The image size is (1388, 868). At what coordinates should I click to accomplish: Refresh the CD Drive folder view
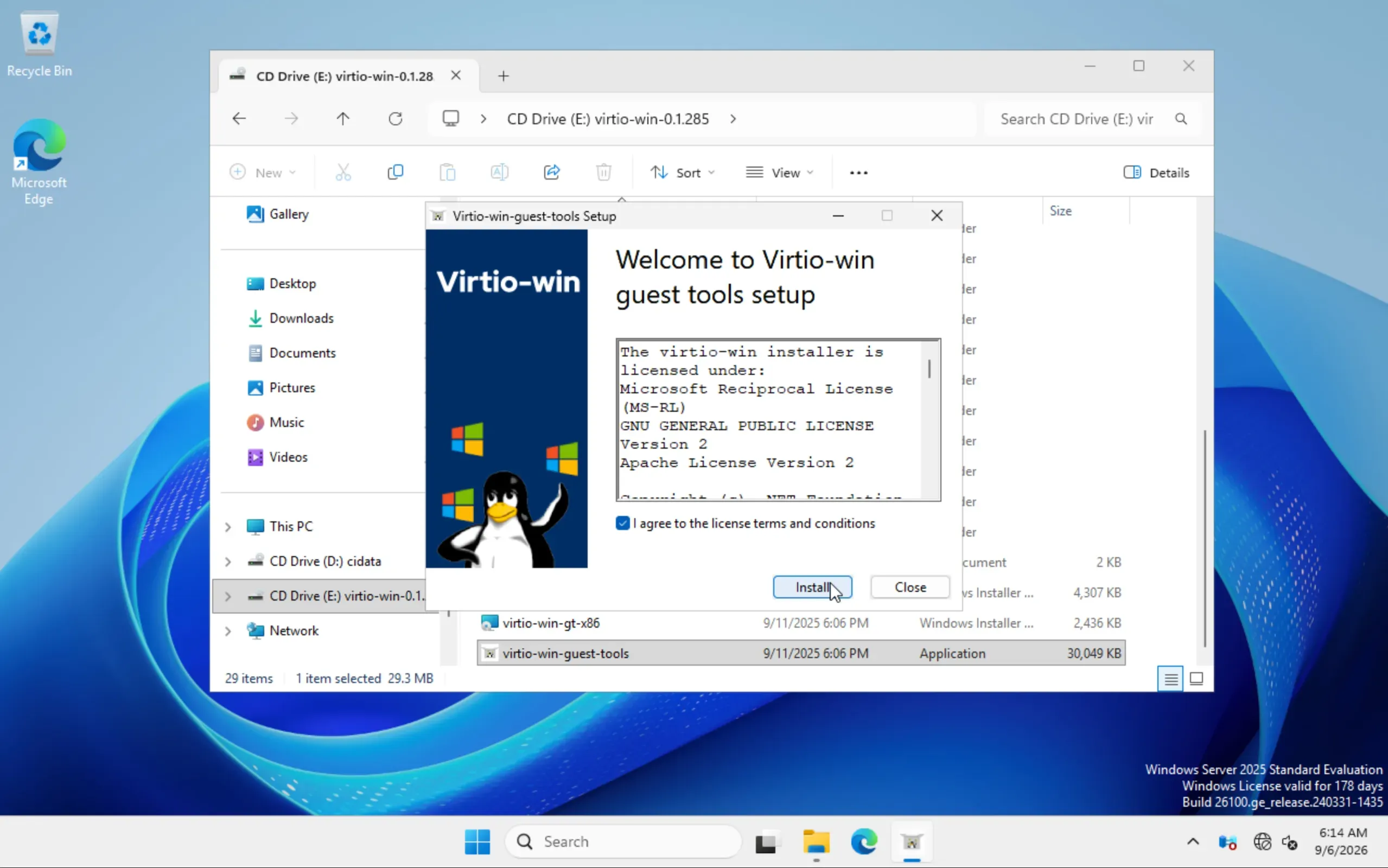click(x=396, y=119)
